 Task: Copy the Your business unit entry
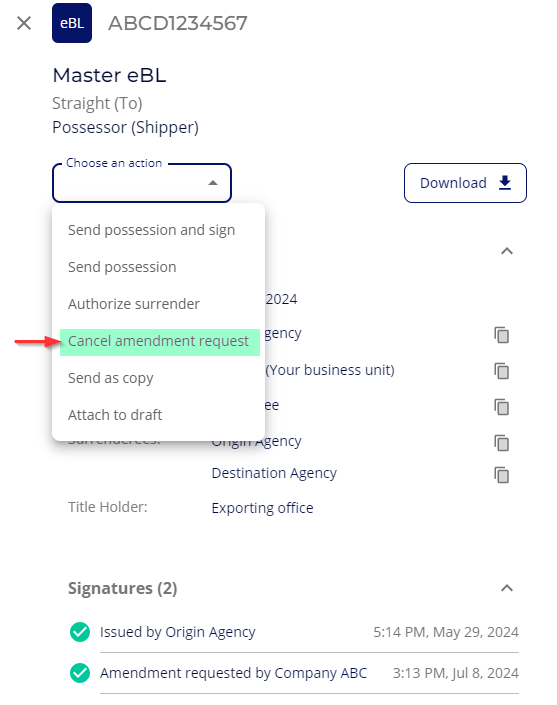tap(501, 371)
